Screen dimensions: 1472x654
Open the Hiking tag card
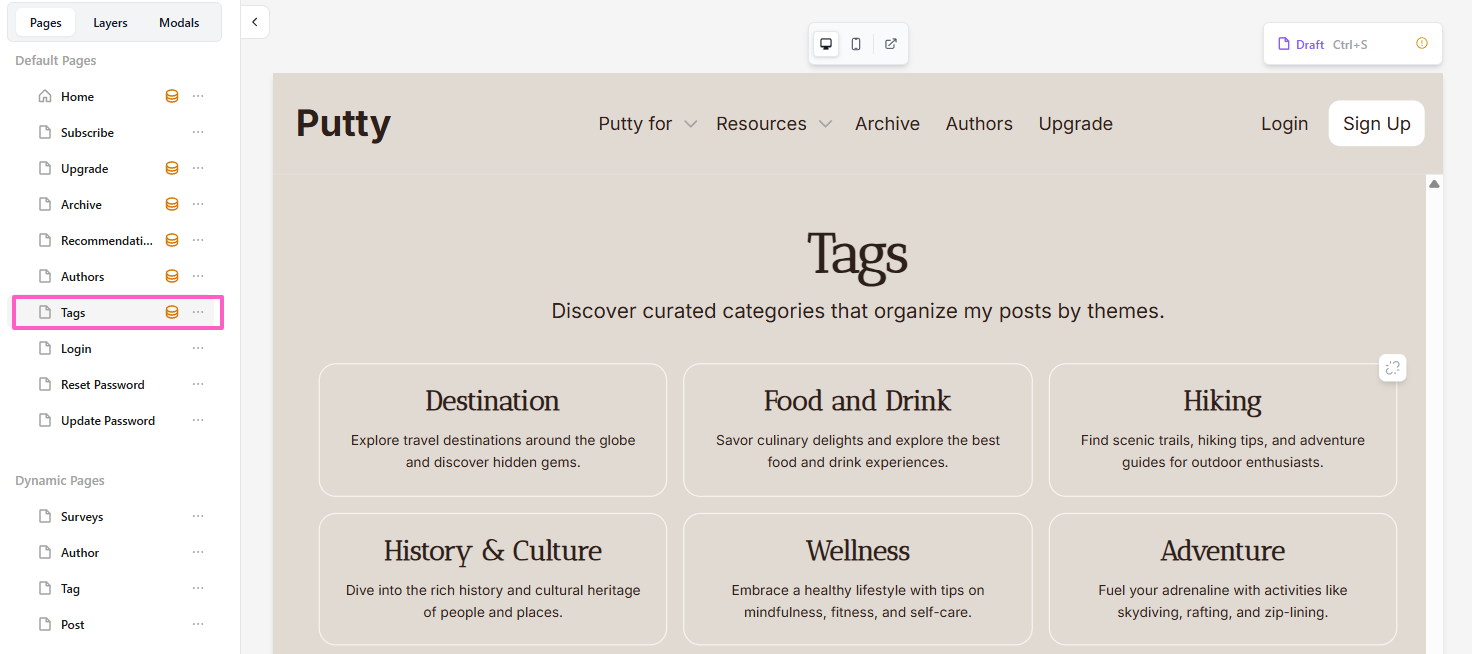click(x=1223, y=430)
